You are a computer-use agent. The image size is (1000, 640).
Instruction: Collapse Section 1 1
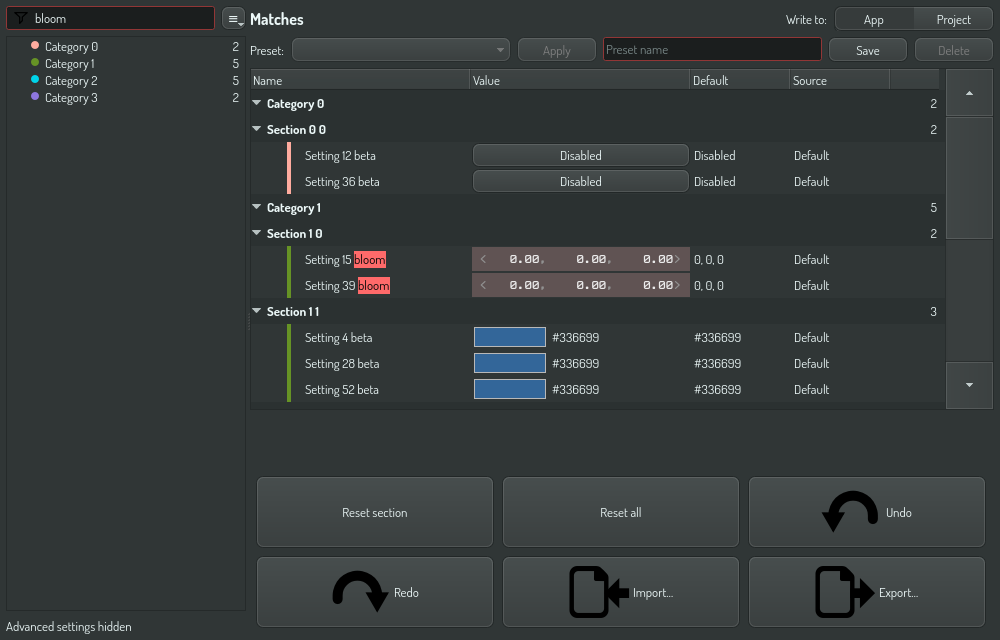(256, 311)
